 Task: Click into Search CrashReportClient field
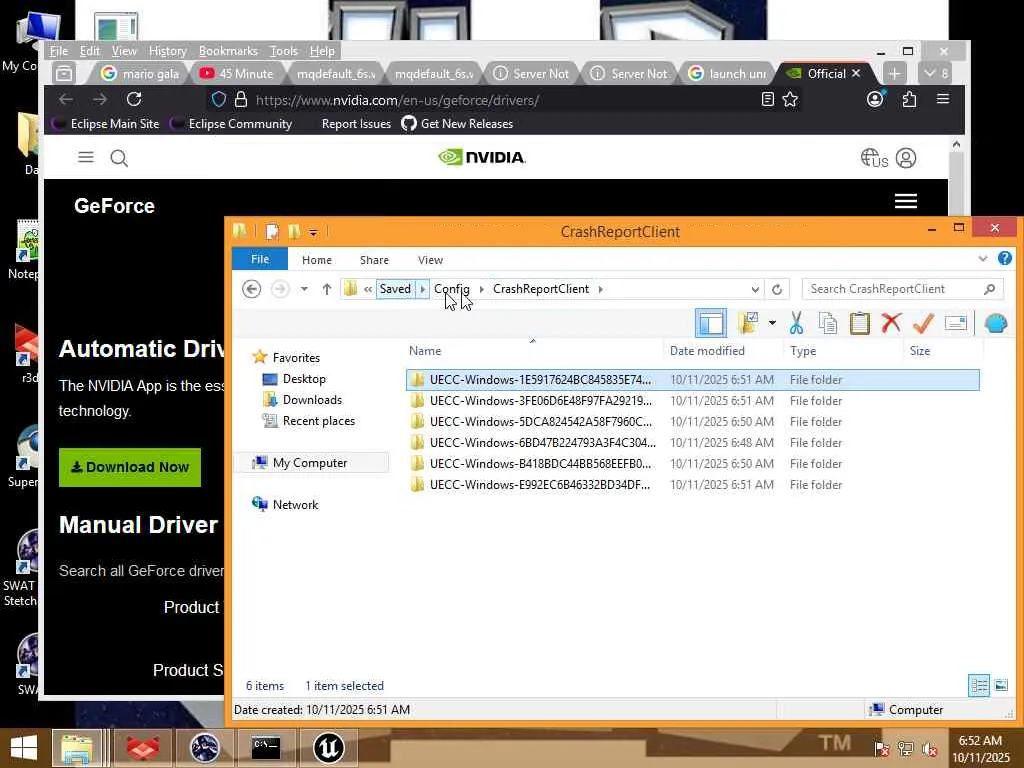click(x=902, y=289)
